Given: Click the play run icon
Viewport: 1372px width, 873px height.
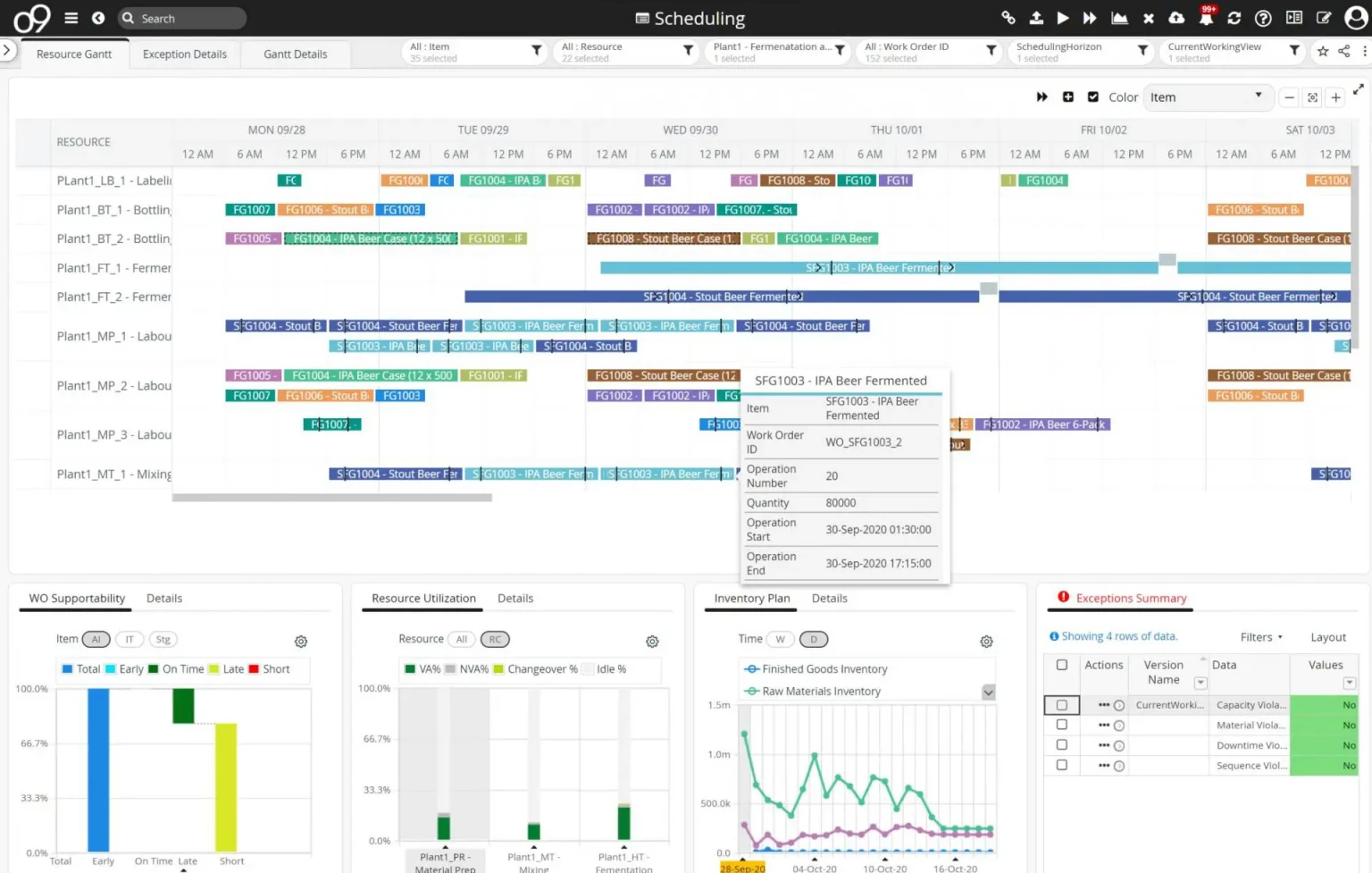Looking at the screenshot, I should pyautogui.click(x=1063, y=18).
